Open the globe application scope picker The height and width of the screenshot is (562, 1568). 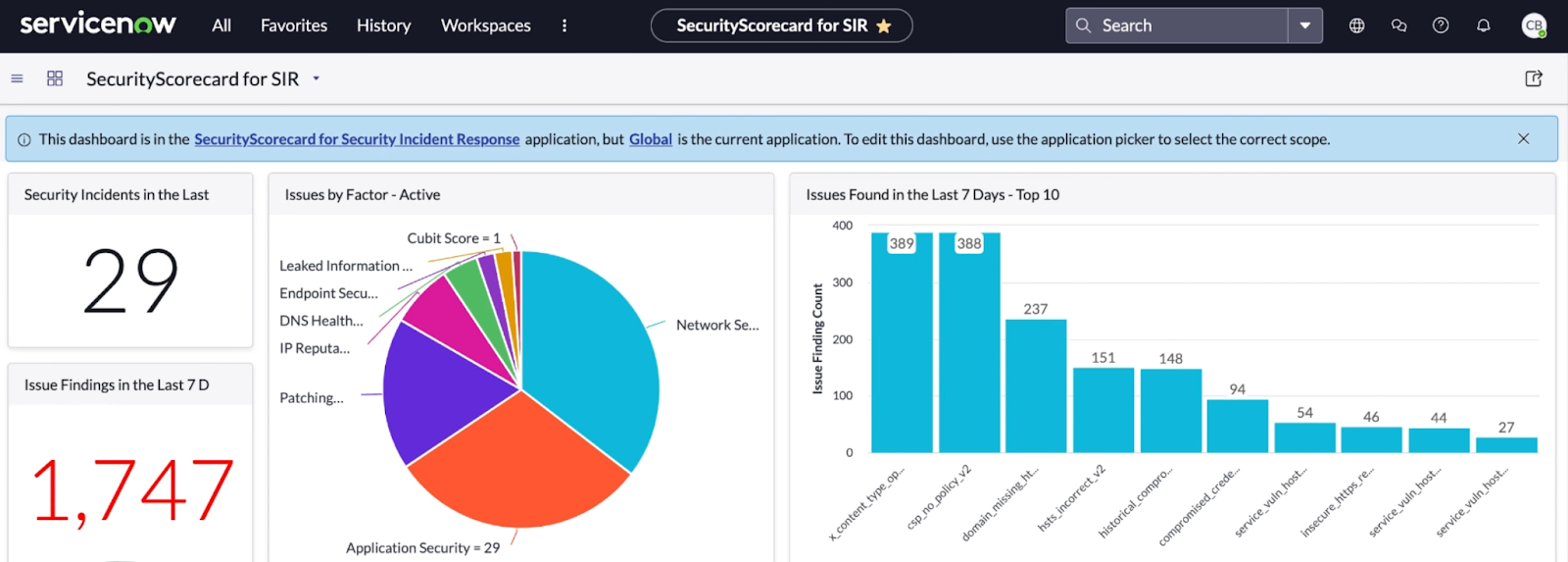(x=1356, y=26)
